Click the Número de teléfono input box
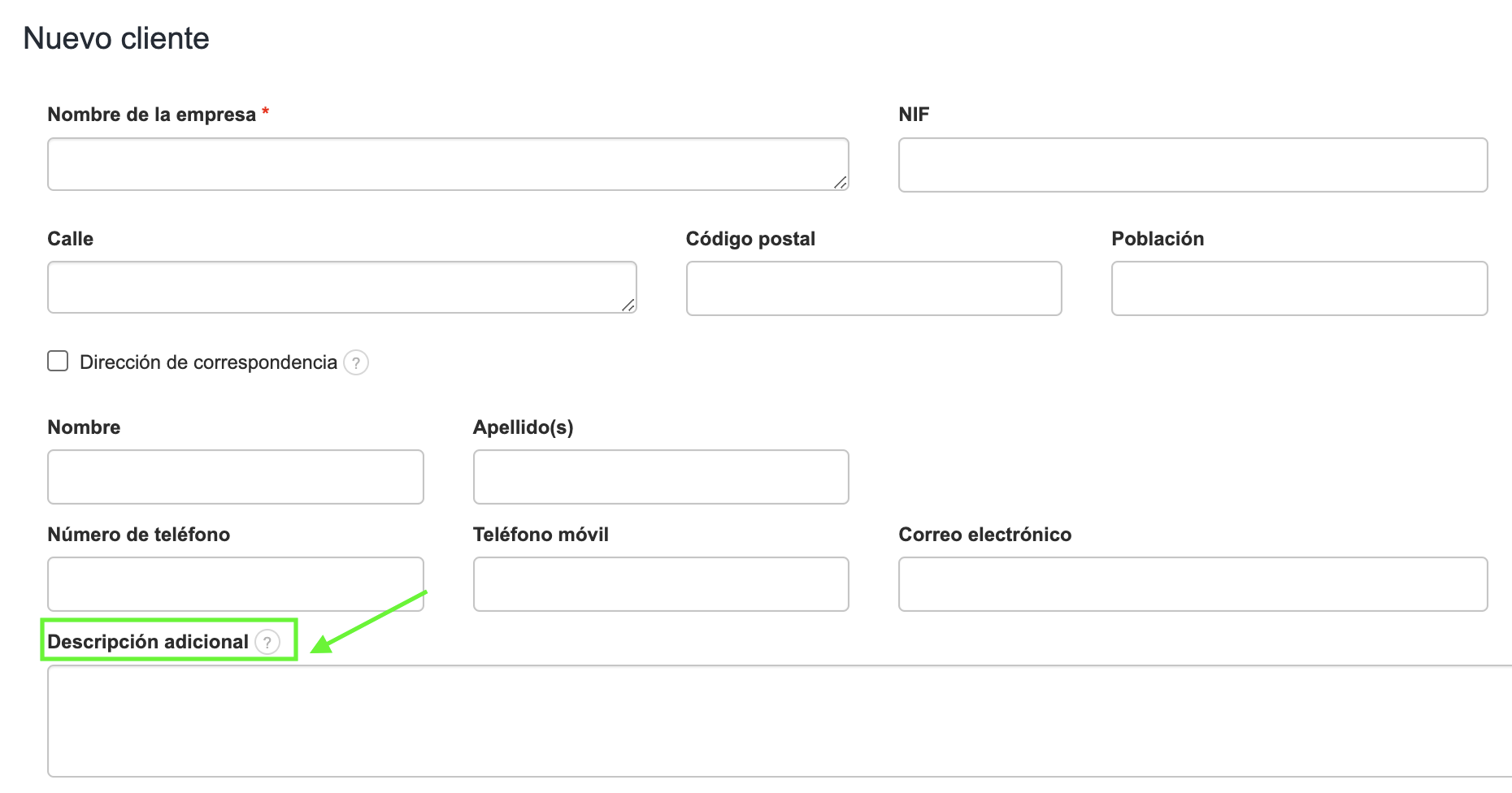The height and width of the screenshot is (793, 1512). tap(236, 584)
